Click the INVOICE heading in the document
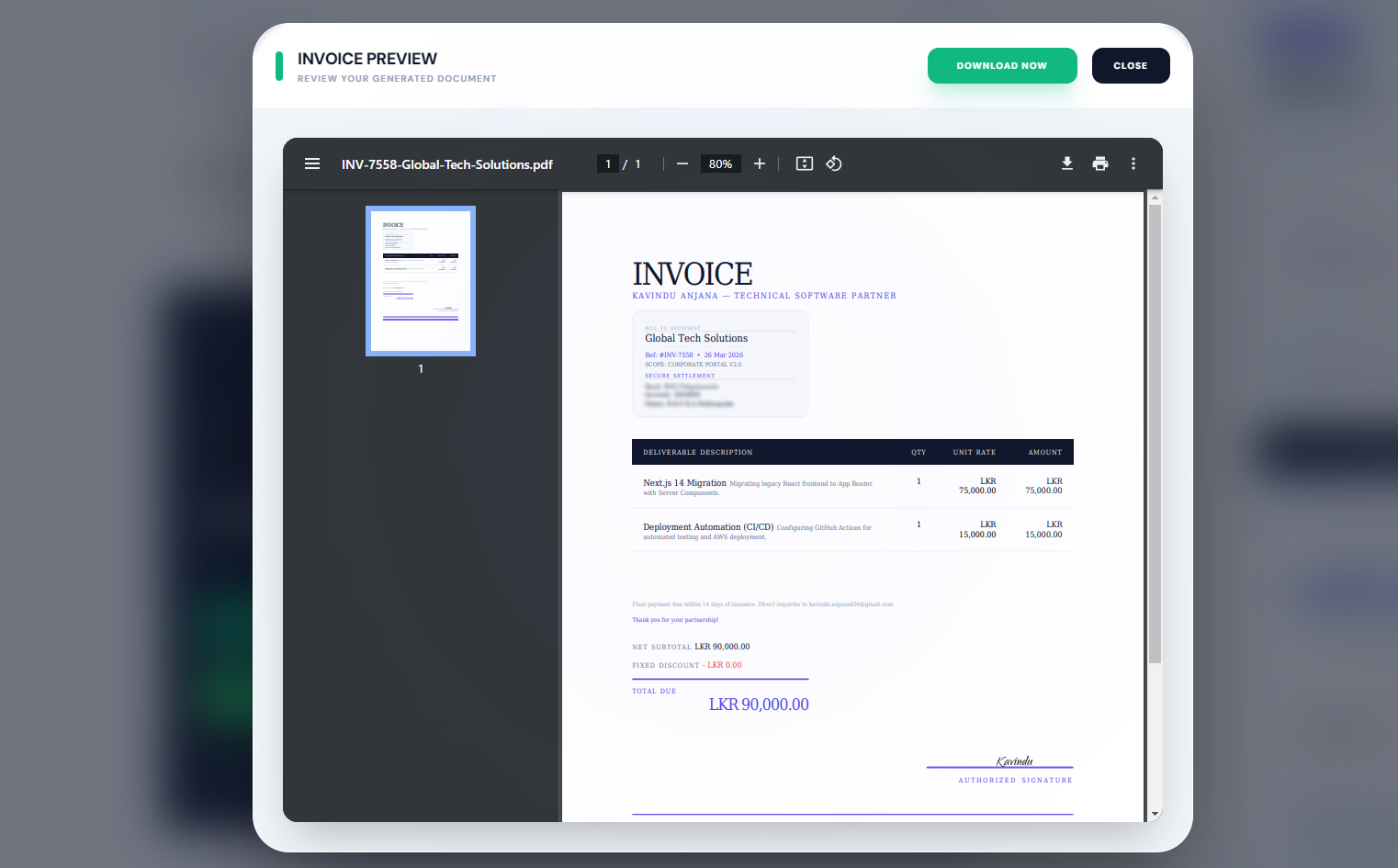The height and width of the screenshot is (868, 1398). click(x=693, y=274)
